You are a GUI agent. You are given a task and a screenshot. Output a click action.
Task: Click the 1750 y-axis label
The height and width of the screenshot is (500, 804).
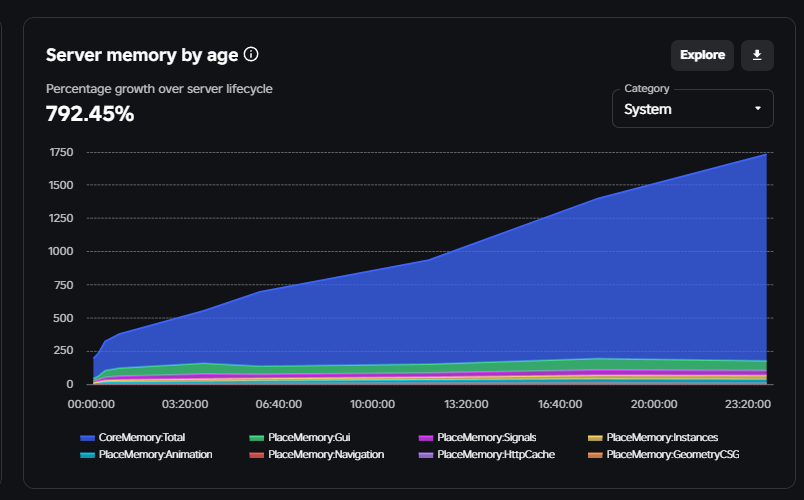click(x=62, y=152)
